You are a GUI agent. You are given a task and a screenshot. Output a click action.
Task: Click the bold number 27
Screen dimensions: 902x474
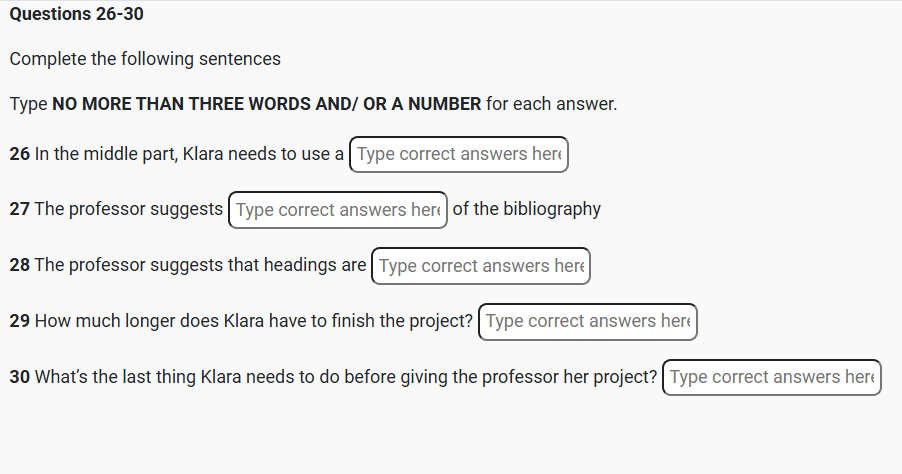(20, 209)
